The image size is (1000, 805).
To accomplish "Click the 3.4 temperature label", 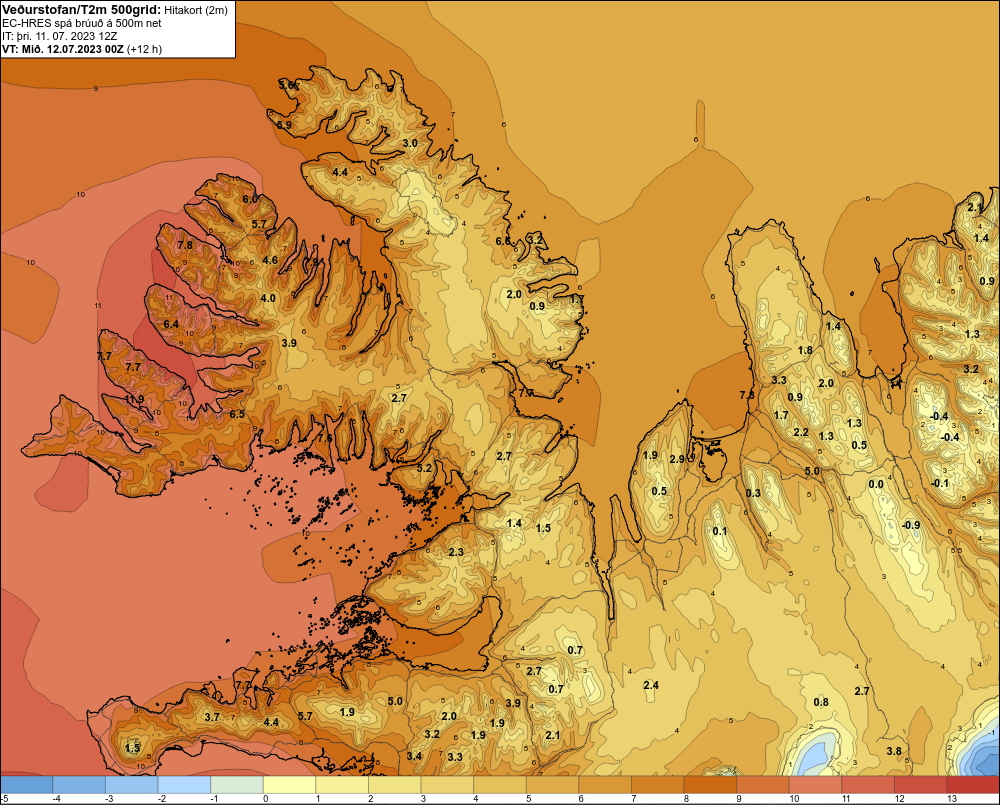I will click(415, 757).
